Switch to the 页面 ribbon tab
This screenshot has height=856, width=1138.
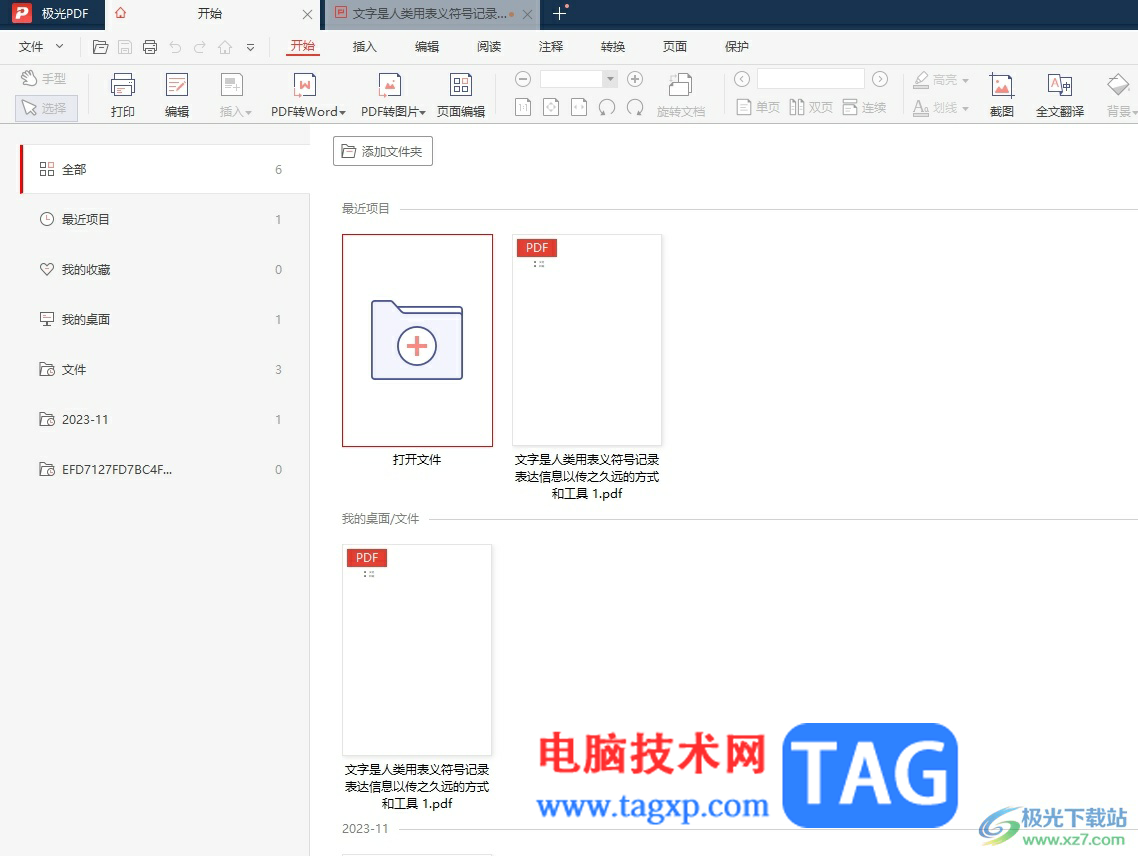(x=675, y=46)
